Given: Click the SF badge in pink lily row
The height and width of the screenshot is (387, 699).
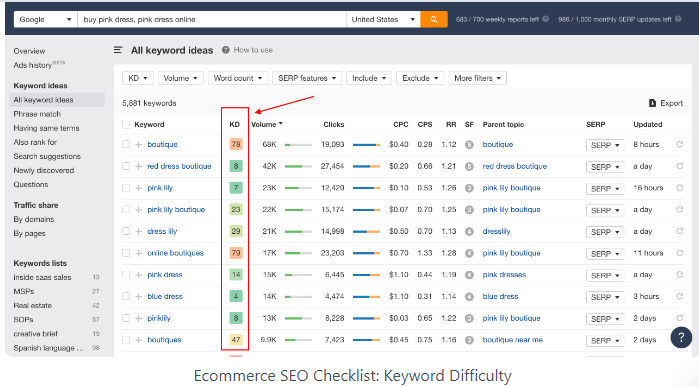Looking at the screenshot, I should pyautogui.click(x=469, y=188).
